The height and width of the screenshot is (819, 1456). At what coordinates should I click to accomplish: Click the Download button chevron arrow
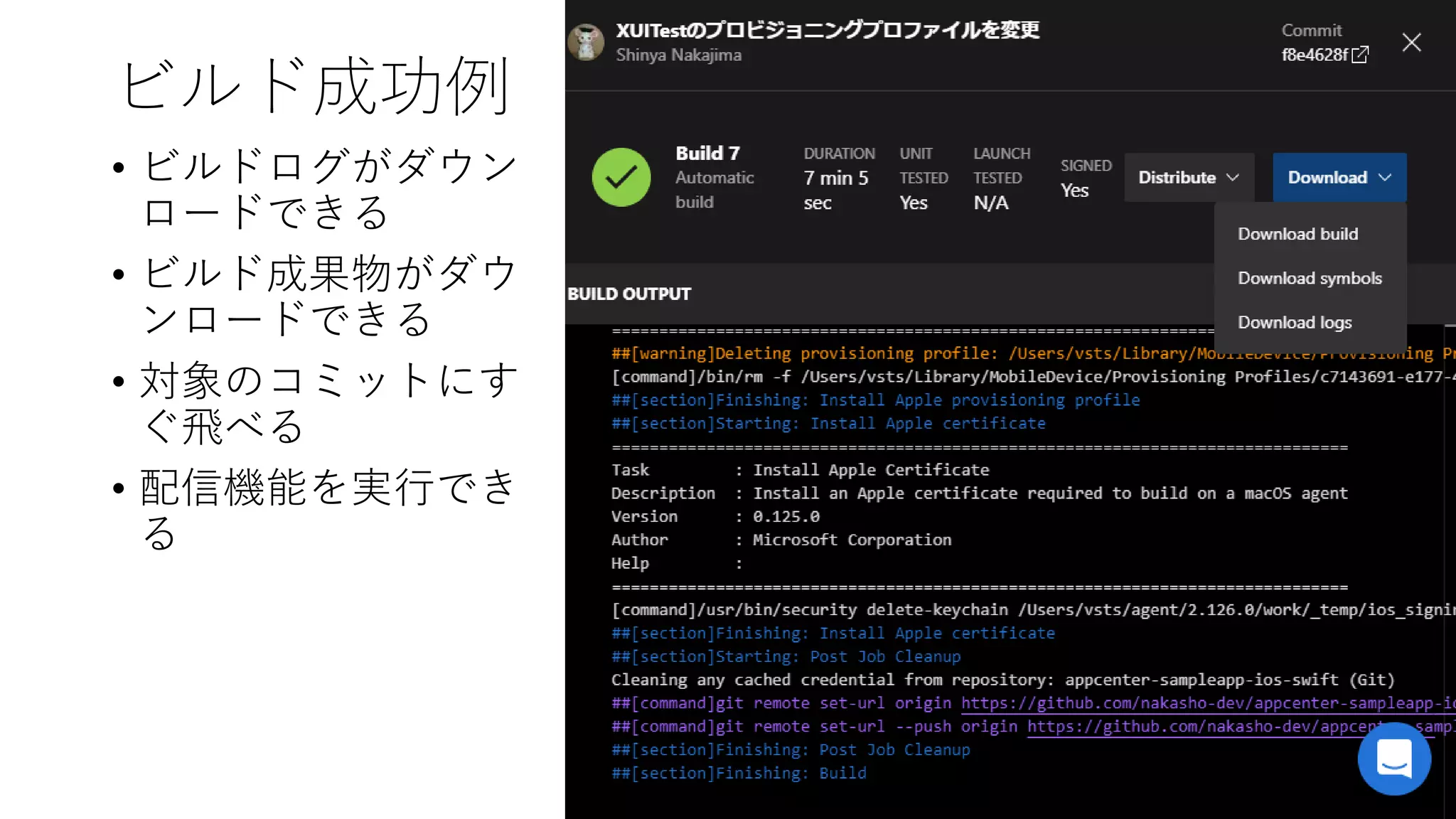pos(1384,178)
